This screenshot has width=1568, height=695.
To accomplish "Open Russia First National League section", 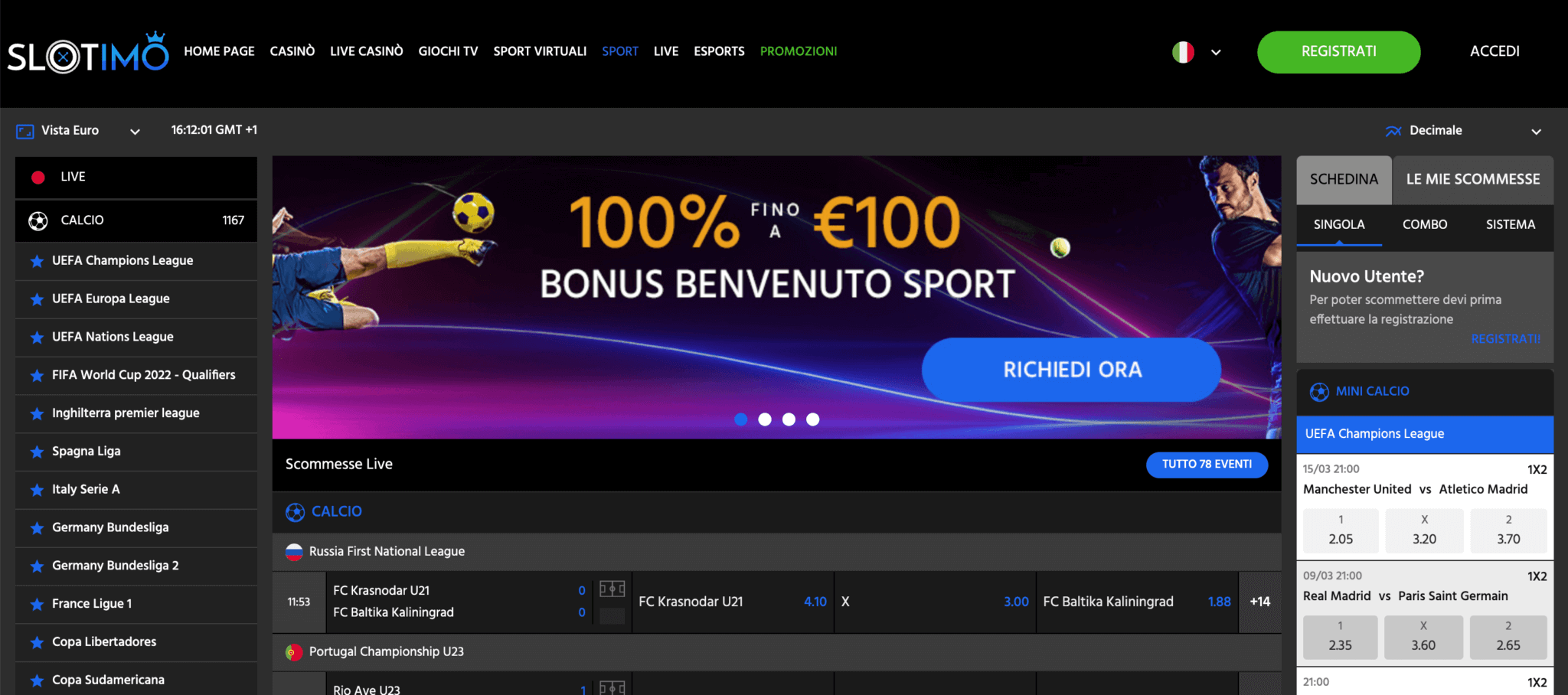I will pyautogui.click(x=776, y=552).
